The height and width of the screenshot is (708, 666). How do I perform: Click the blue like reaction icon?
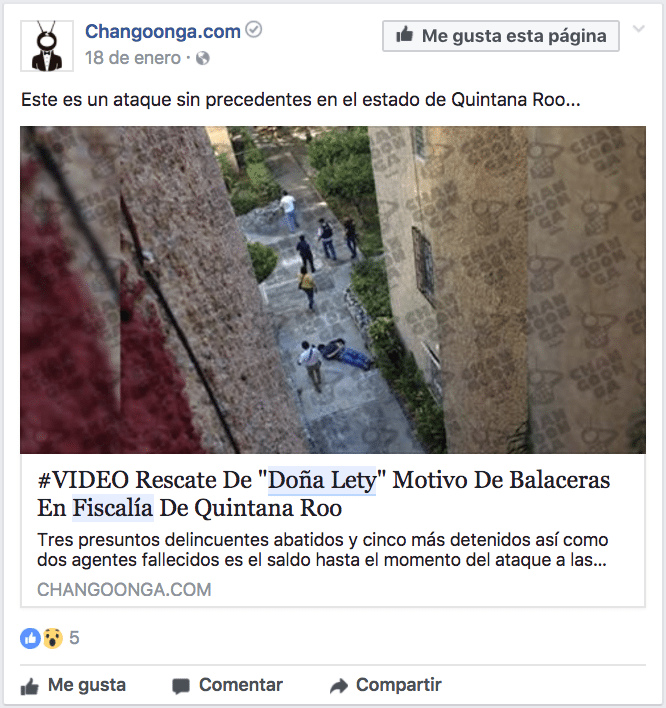(x=30, y=638)
